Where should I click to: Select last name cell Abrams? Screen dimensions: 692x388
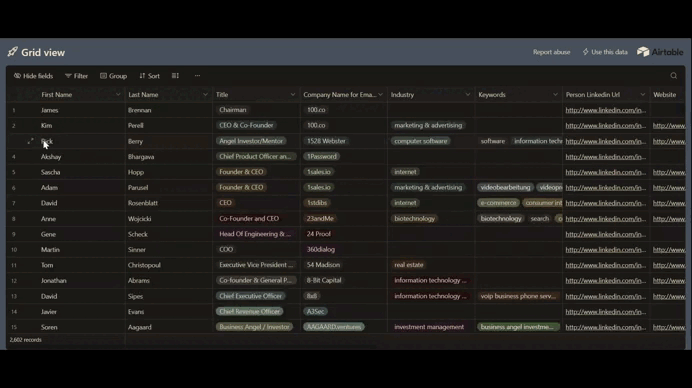click(139, 281)
